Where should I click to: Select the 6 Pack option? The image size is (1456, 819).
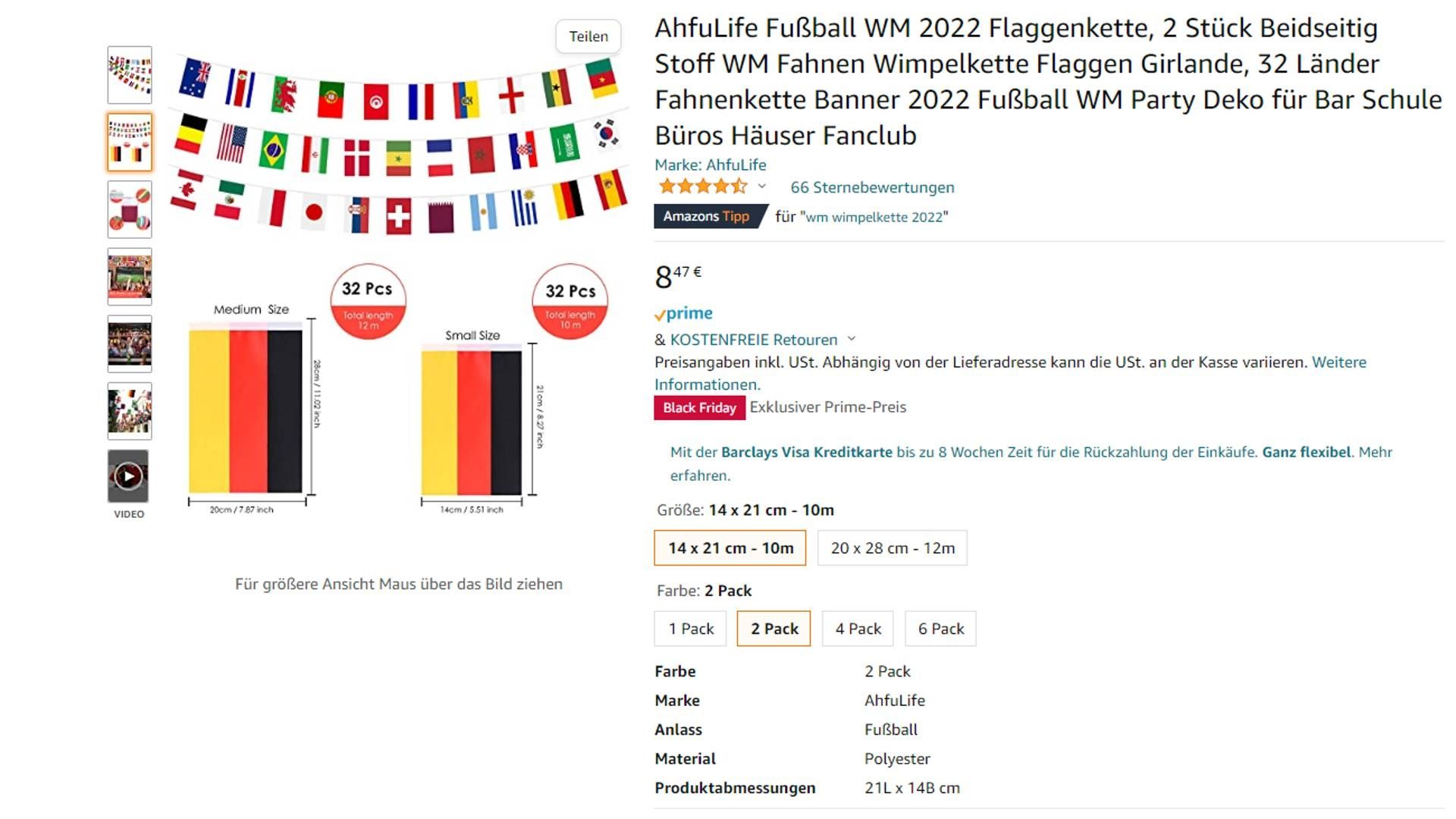[x=940, y=629]
